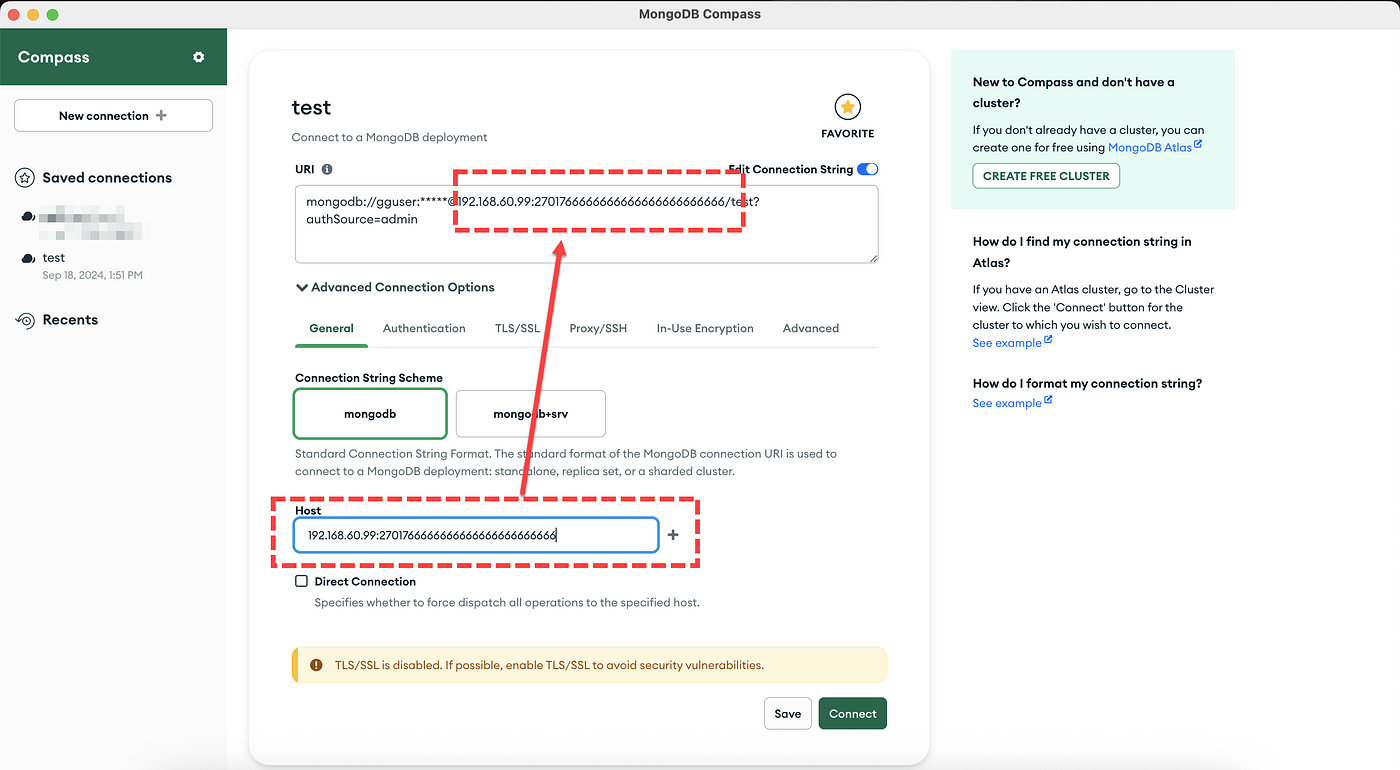Image resolution: width=1400 pixels, height=770 pixels.
Task: Switch to the Authentication tab
Action: tap(424, 328)
